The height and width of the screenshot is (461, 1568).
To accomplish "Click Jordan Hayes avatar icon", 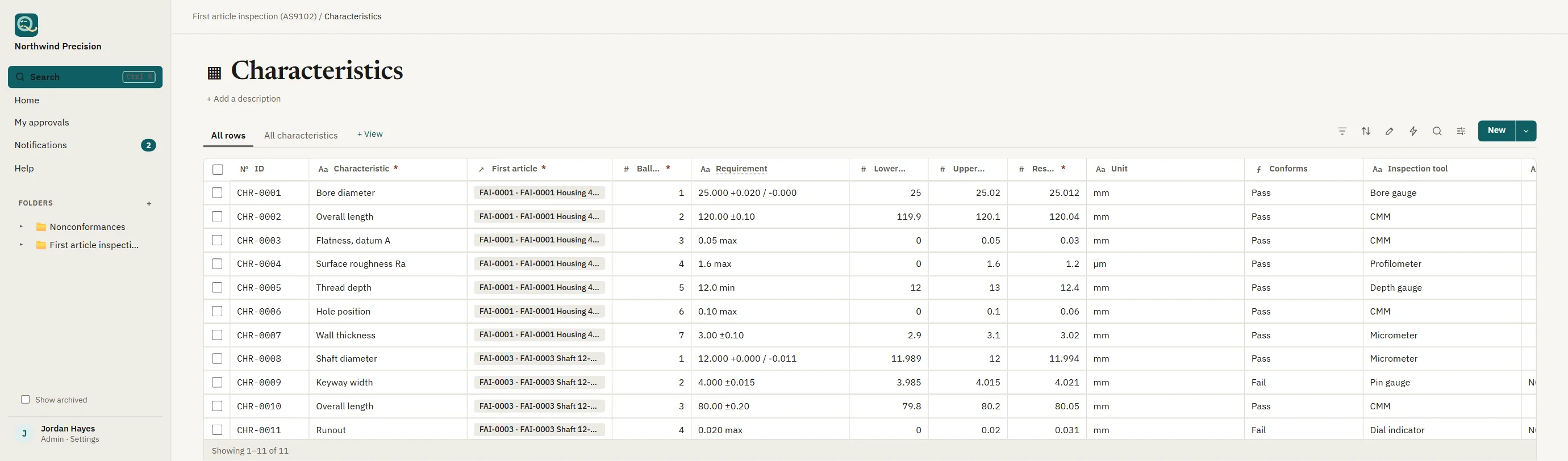I will [24, 434].
